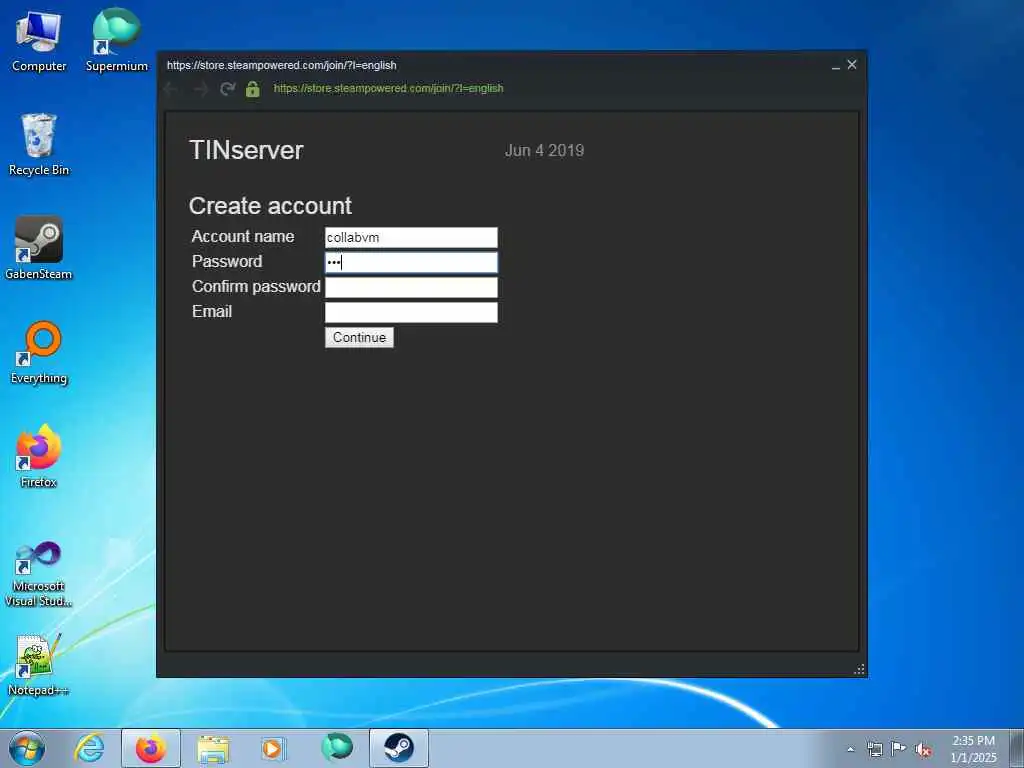The image size is (1024, 768).
Task: Click the forward arrow in Steam browser
Action: [200, 89]
